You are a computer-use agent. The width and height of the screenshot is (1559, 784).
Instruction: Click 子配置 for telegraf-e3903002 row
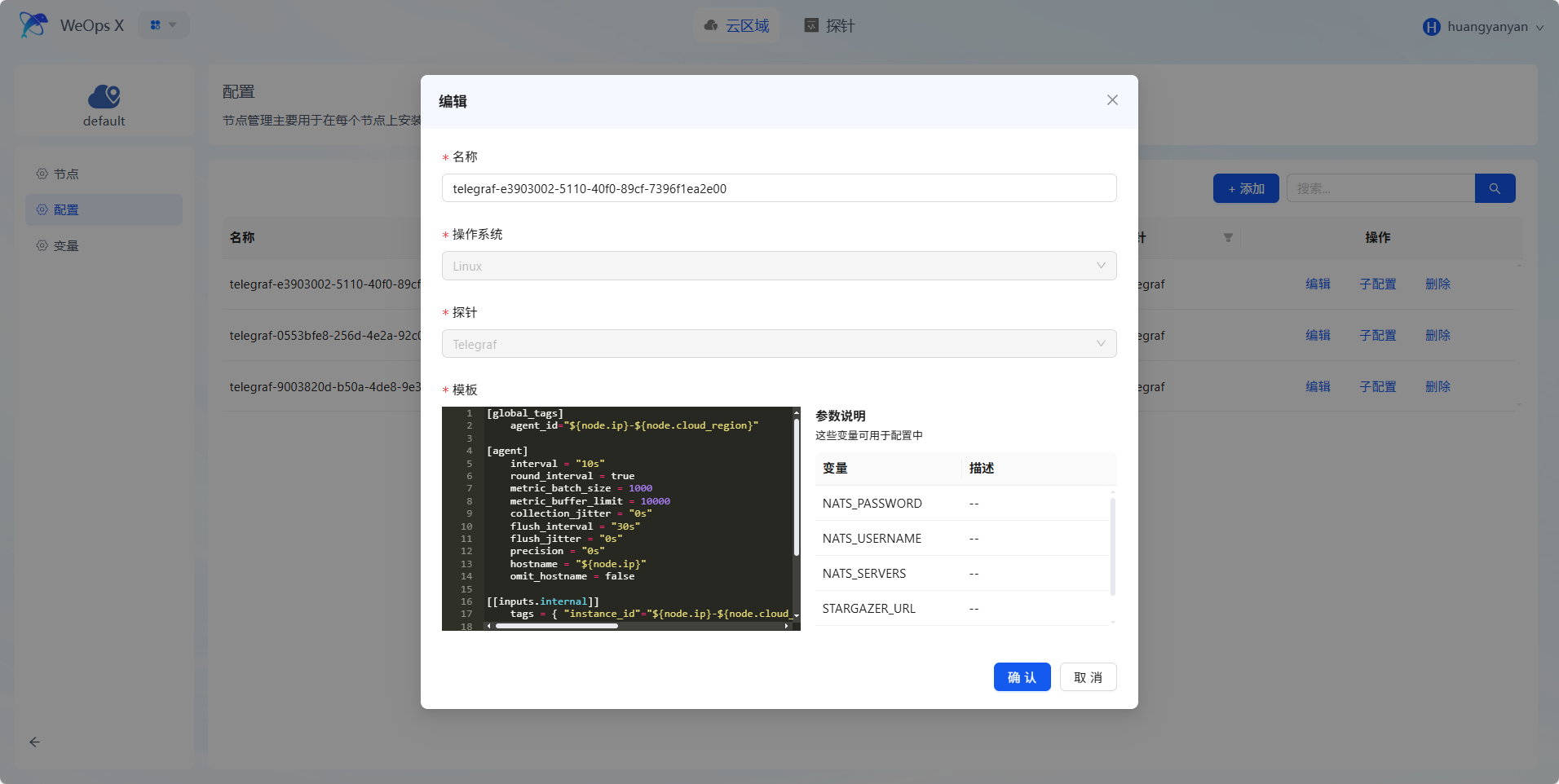[x=1378, y=284]
